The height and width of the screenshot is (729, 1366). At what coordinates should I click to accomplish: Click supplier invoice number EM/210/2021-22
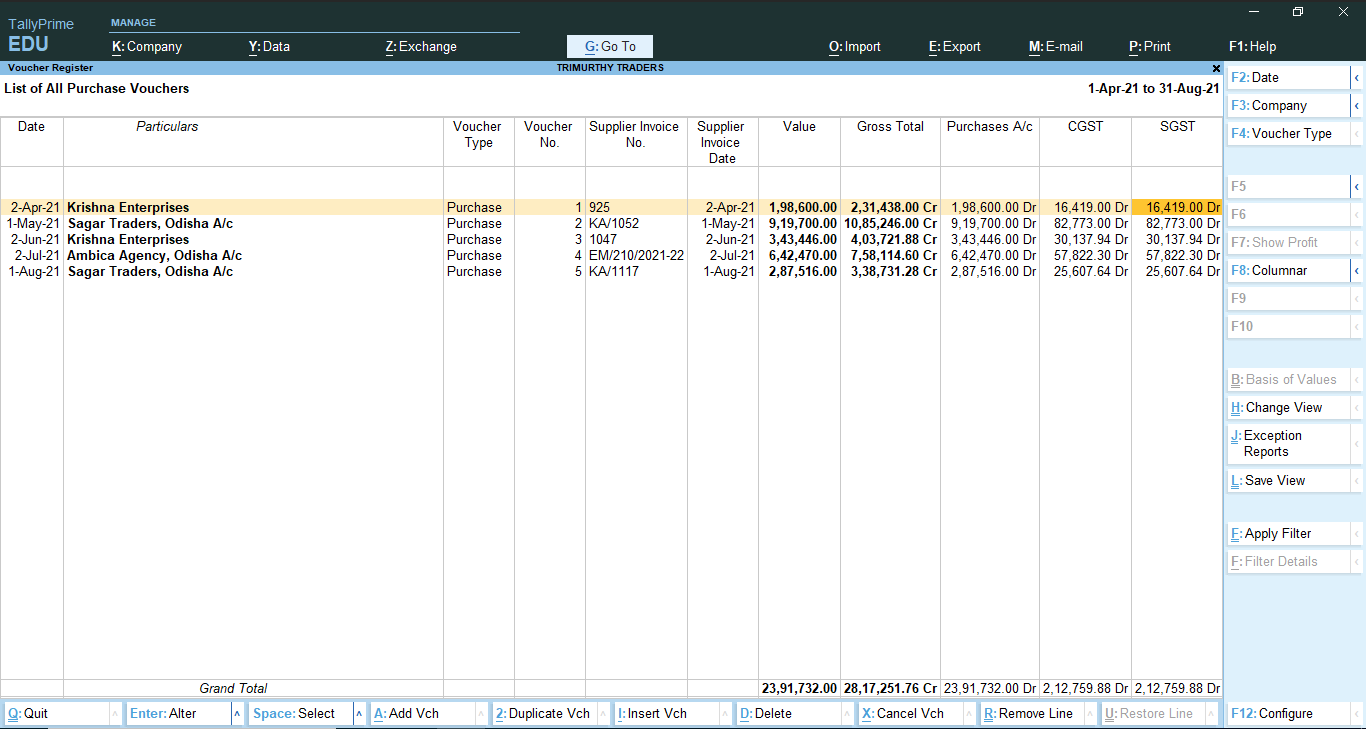[x=636, y=255]
